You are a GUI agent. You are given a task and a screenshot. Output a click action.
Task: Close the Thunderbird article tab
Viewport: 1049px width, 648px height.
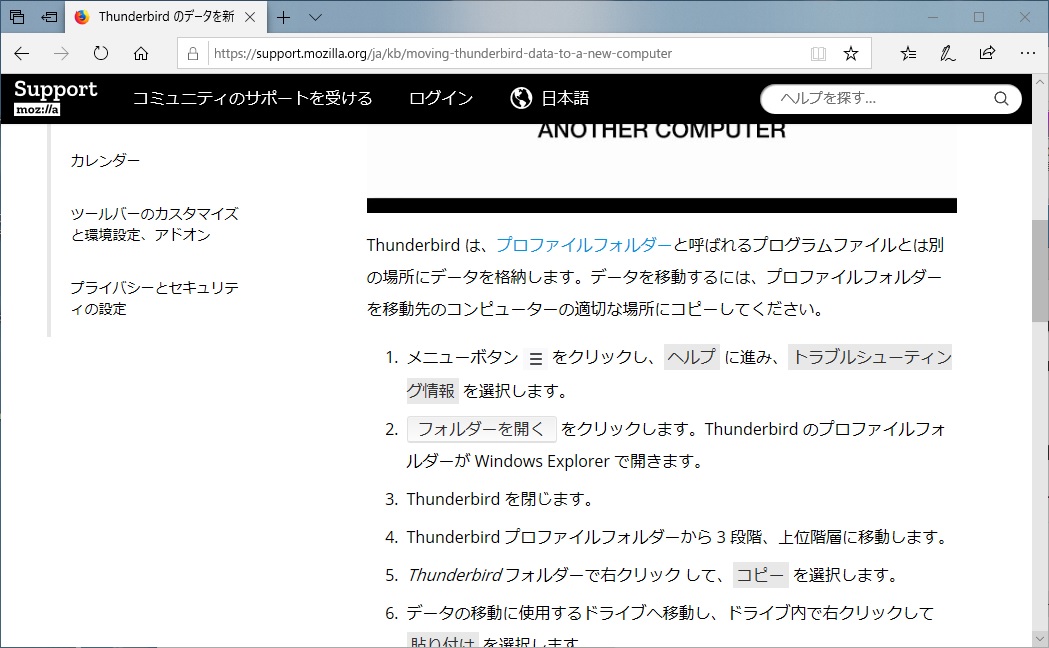click(250, 17)
